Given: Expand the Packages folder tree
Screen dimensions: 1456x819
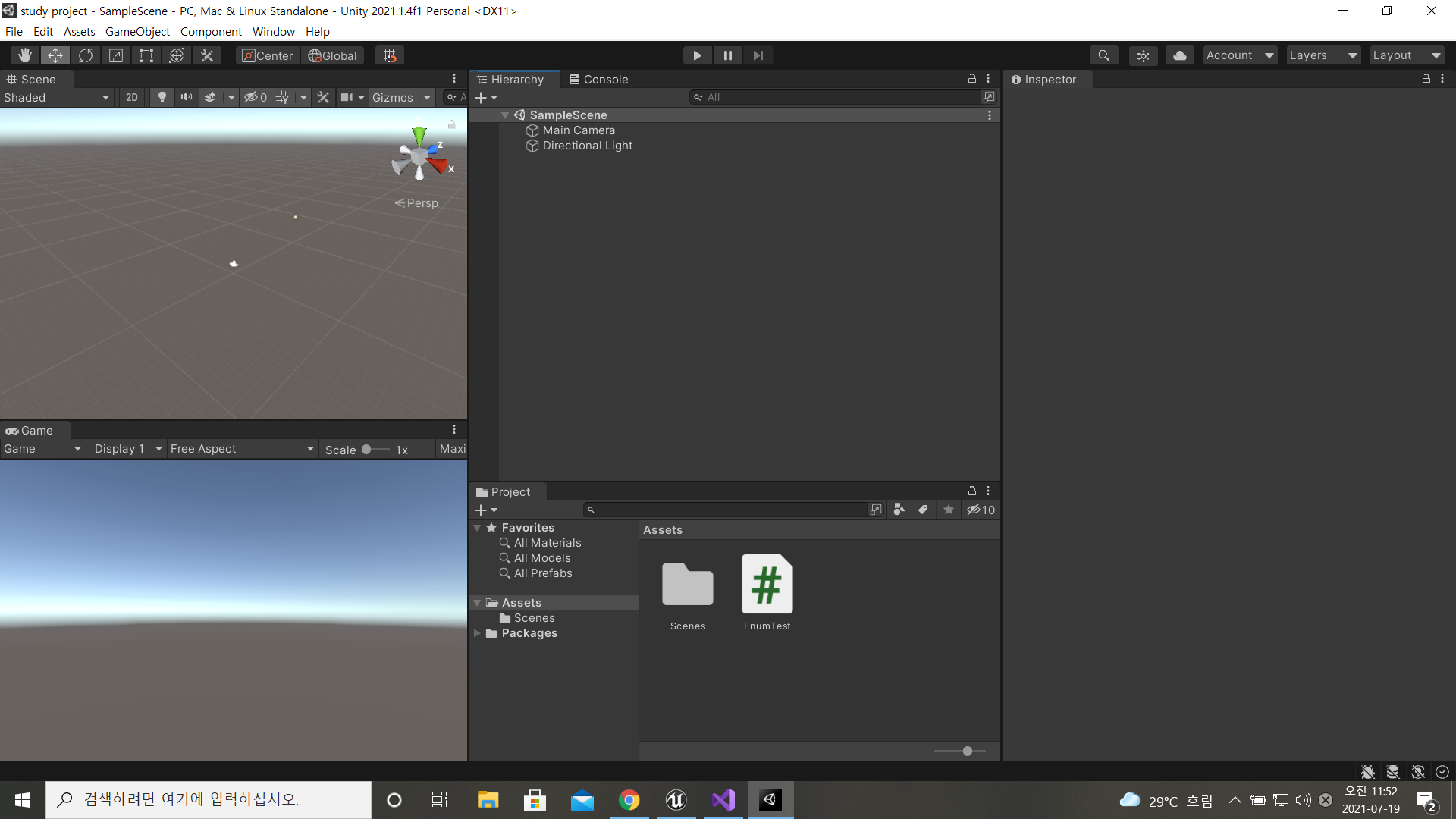Looking at the screenshot, I should [x=477, y=633].
